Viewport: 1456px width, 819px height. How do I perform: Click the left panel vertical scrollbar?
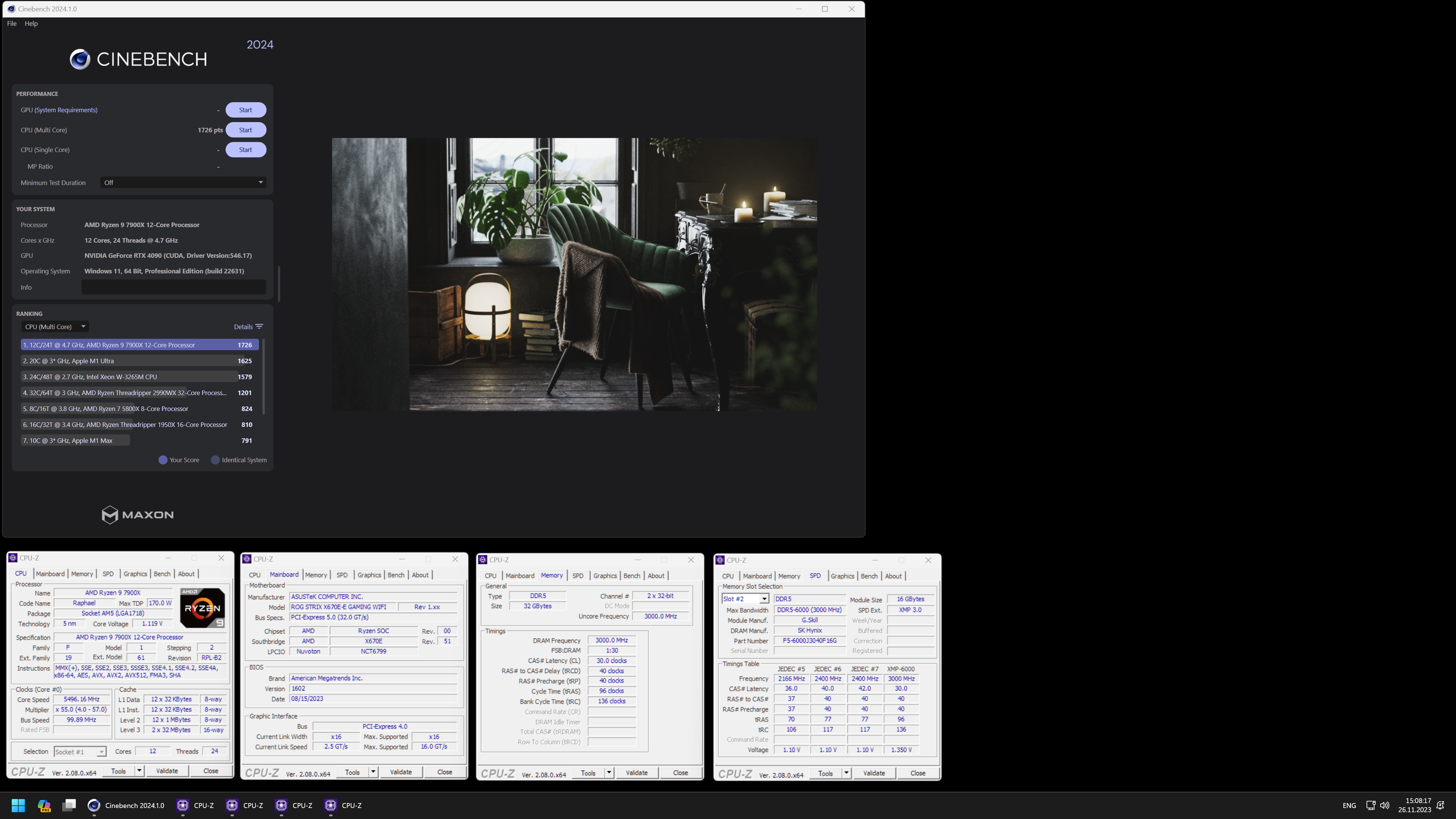coord(279,284)
